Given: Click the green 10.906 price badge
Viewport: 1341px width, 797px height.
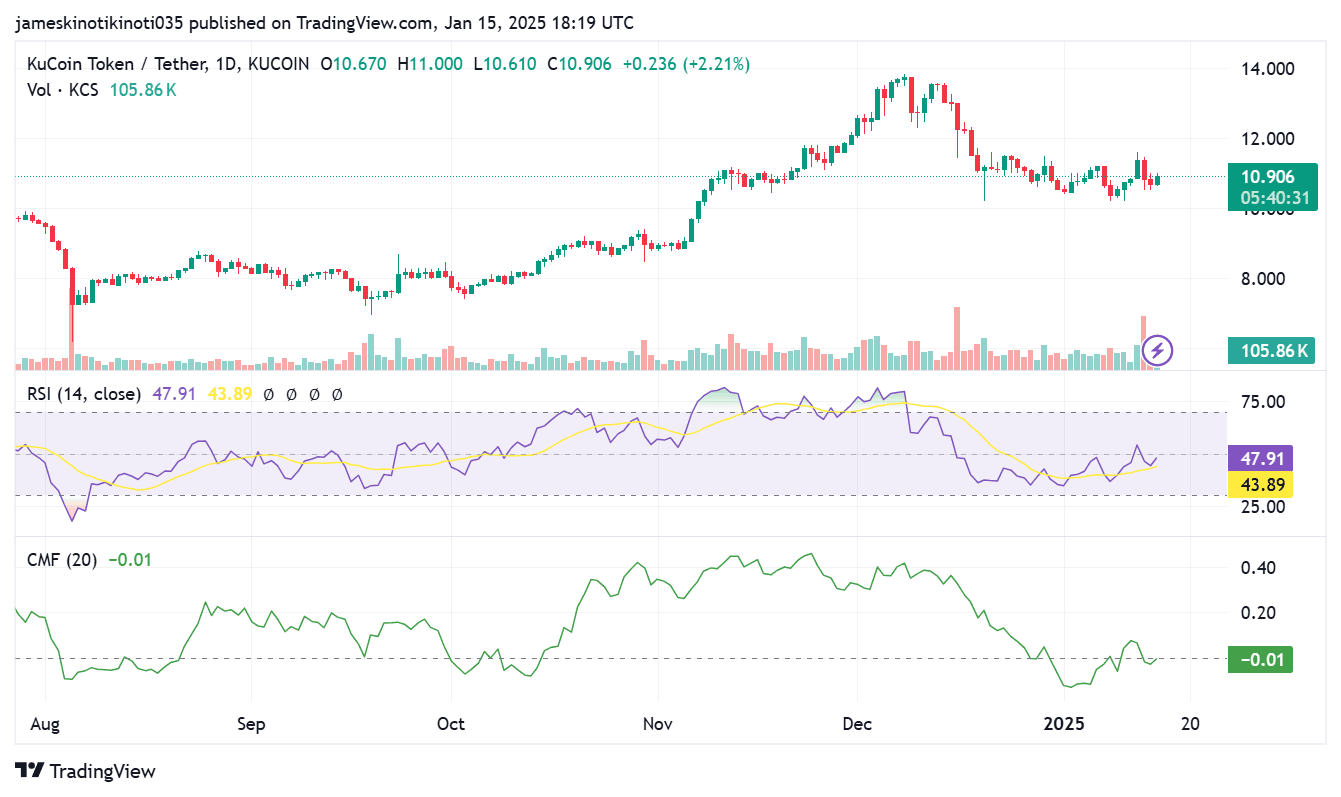Looking at the screenshot, I should (1271, 176).
